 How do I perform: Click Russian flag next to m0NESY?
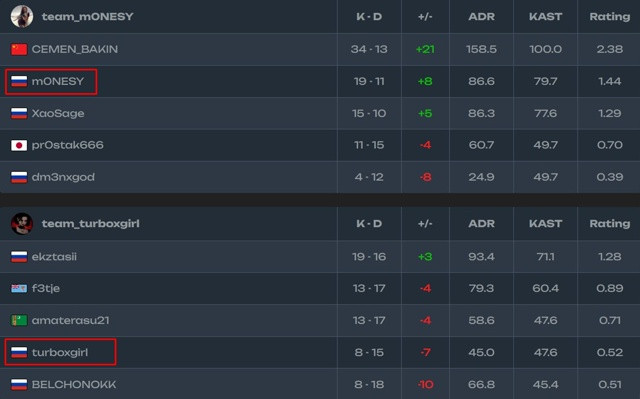pyautogui.click(x=19, y=81)
